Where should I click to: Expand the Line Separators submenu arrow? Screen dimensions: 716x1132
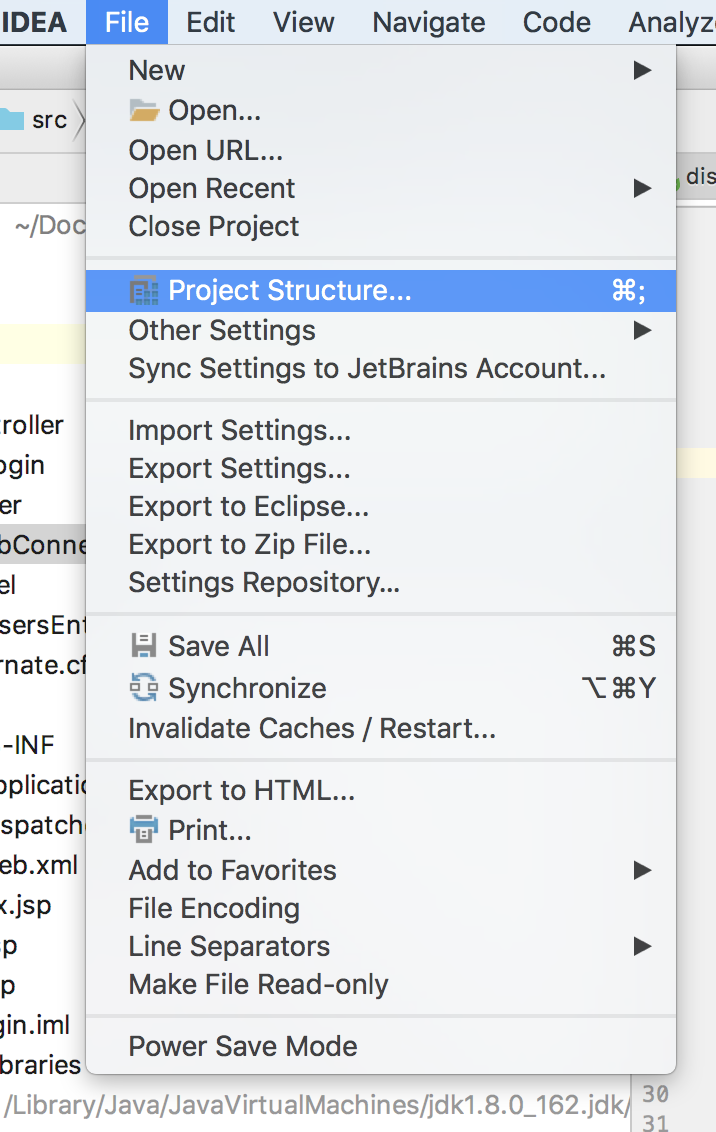click(x=642, y=946)
